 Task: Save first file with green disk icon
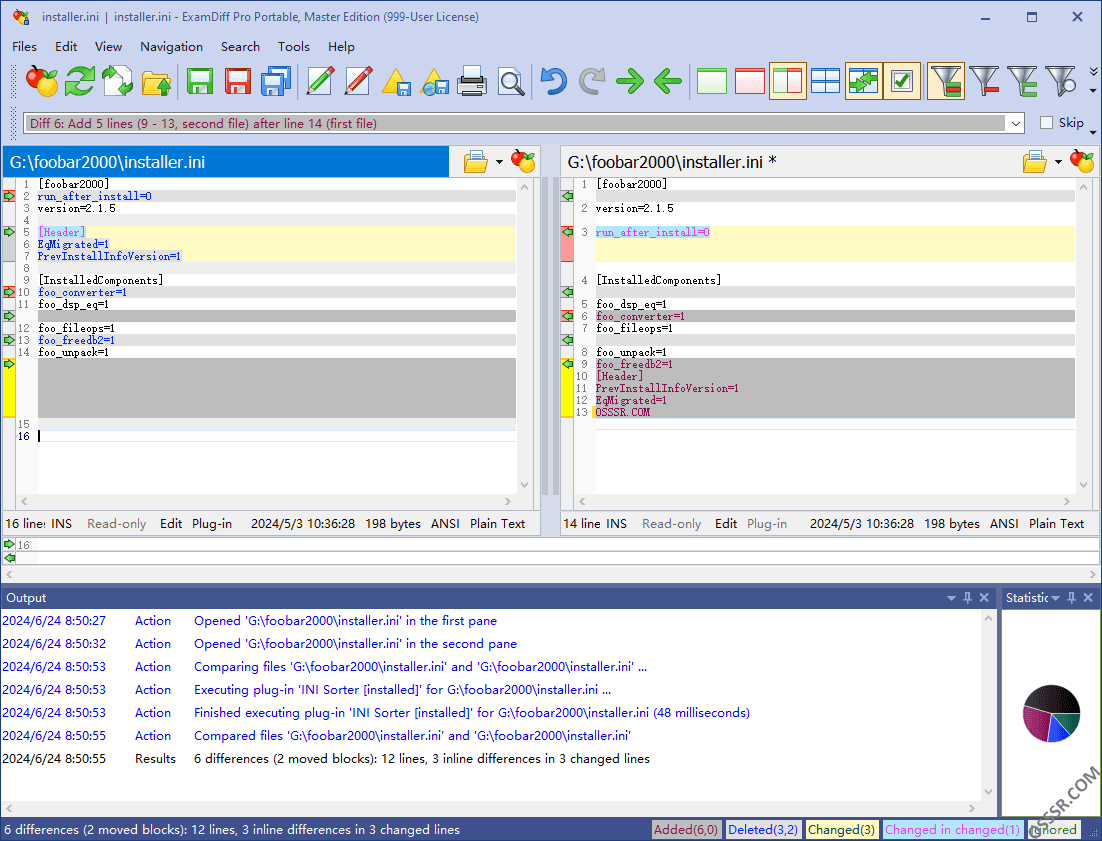click(x=200, y=82)
